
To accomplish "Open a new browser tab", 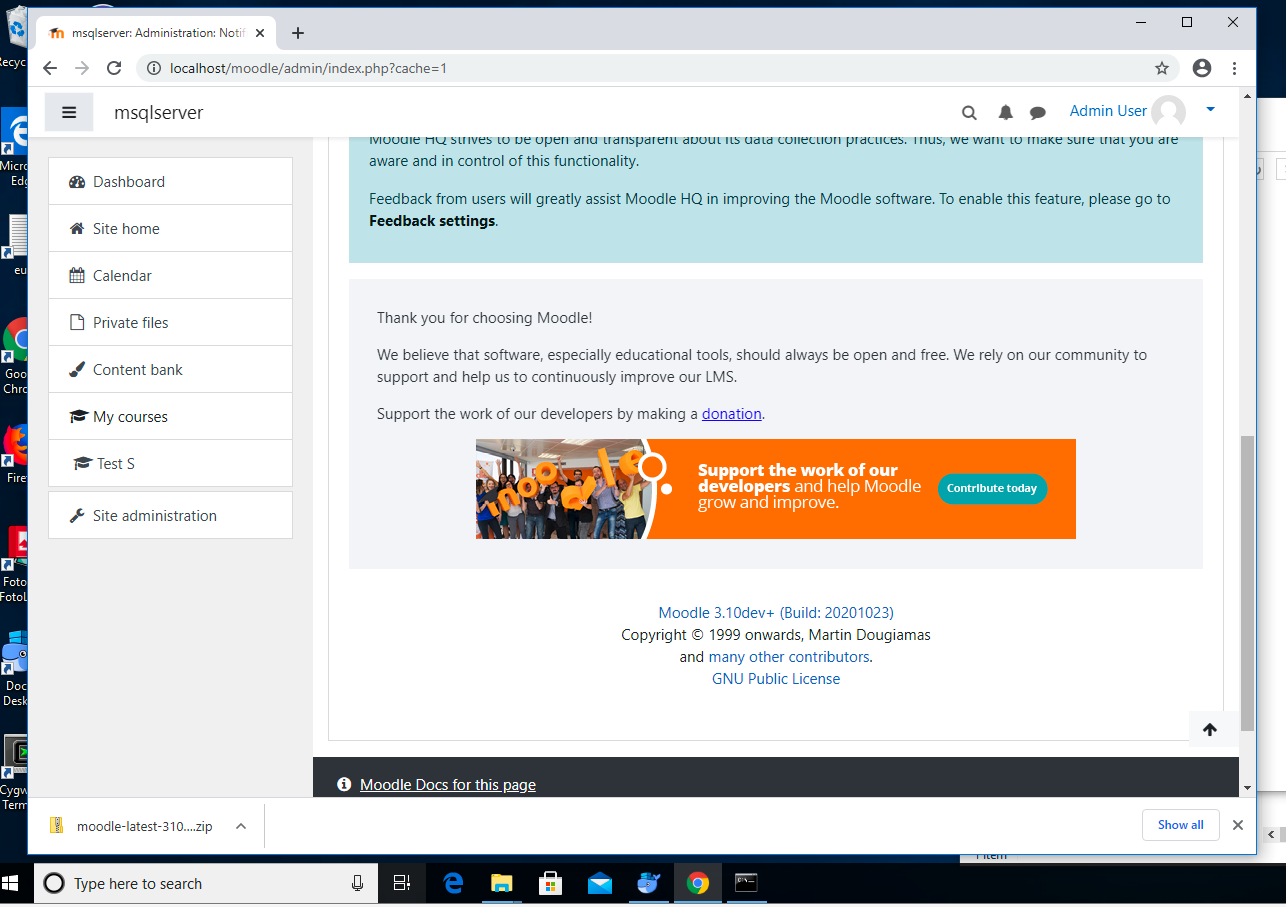I will 297,33.
